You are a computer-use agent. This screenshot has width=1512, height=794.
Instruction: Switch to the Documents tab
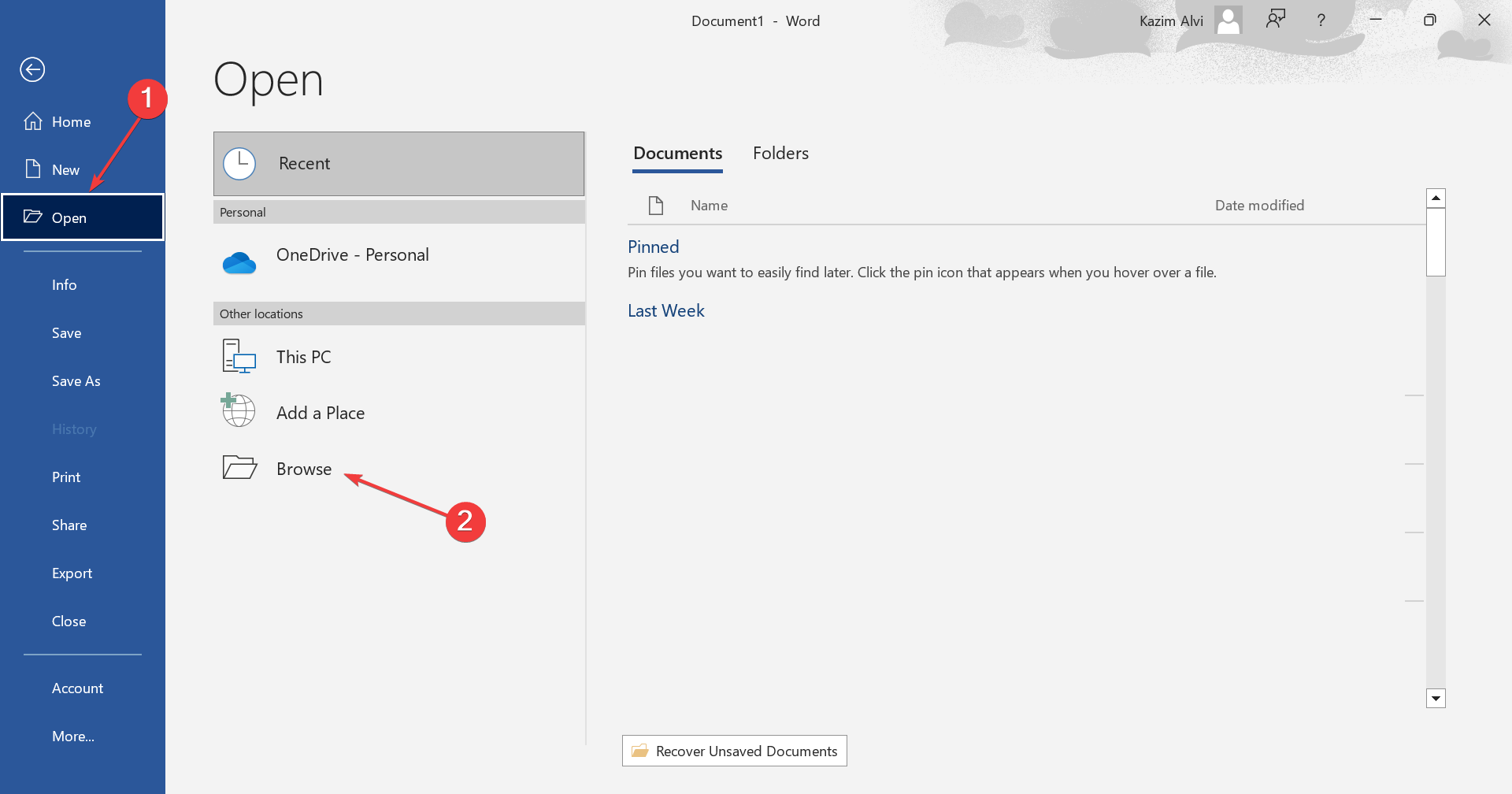[677, 153]
